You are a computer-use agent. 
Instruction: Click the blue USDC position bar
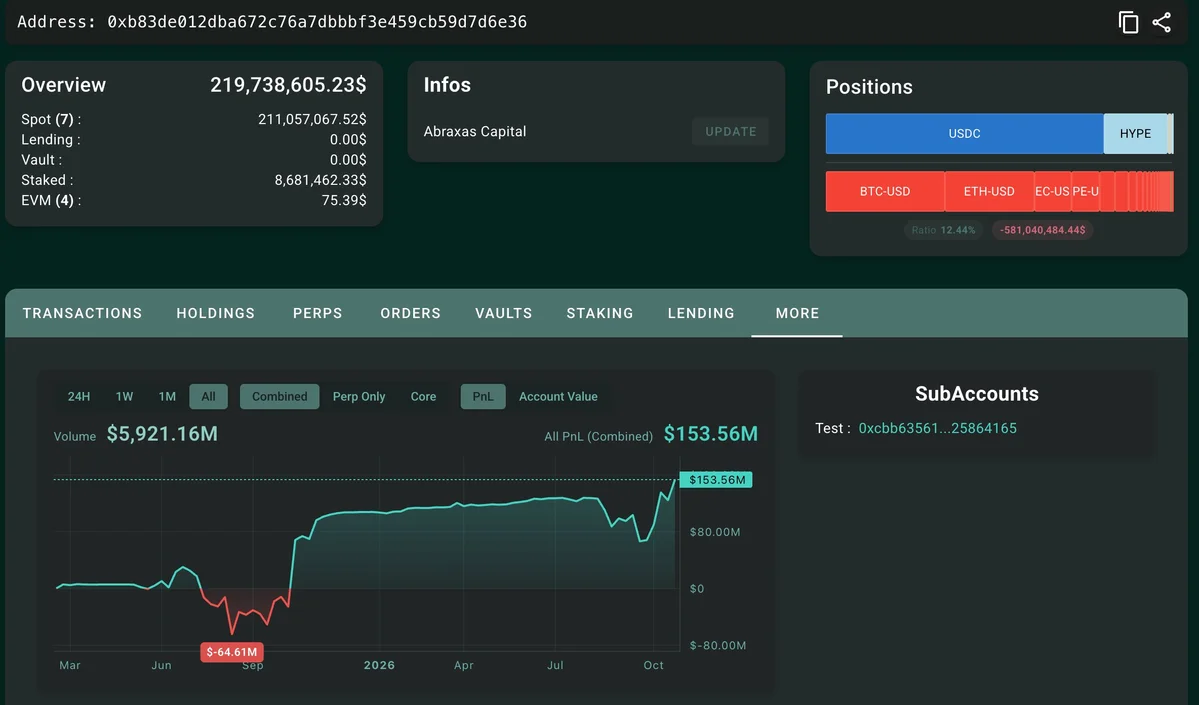964,134
